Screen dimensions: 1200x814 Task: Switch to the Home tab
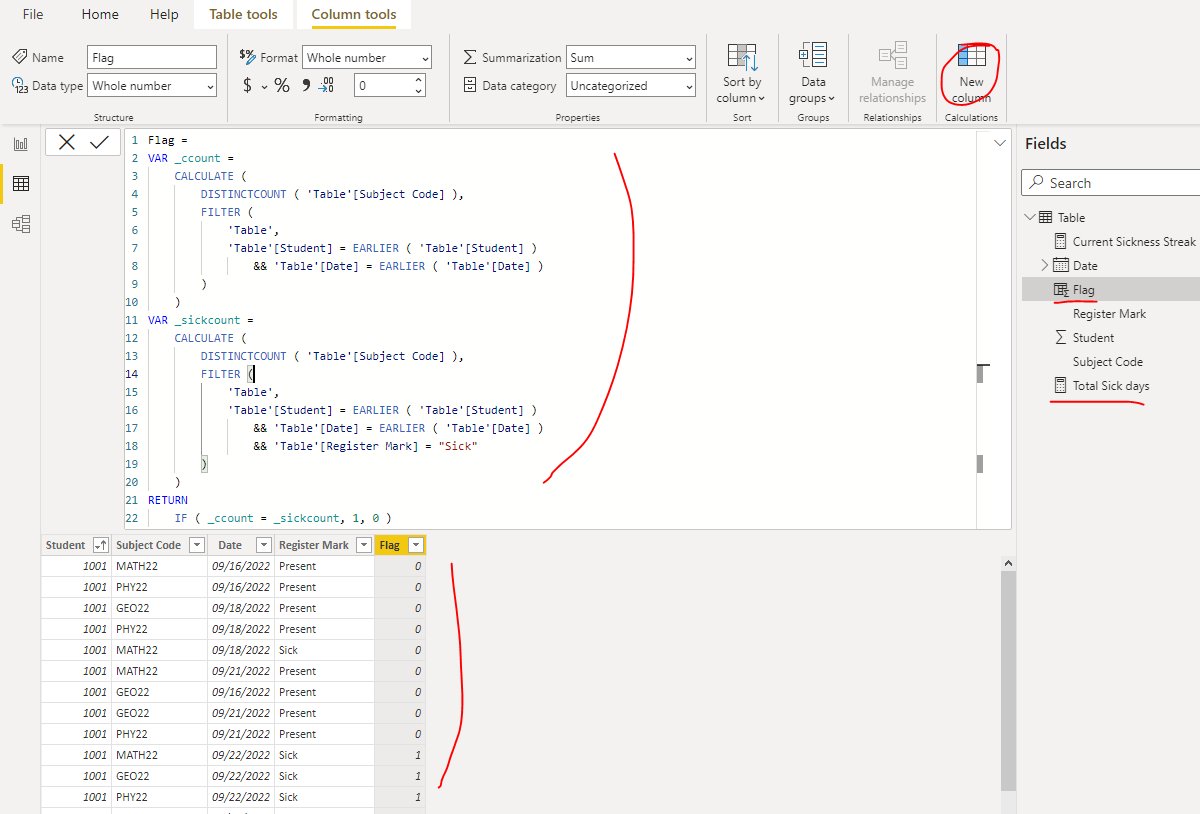[x=100, y=14]
